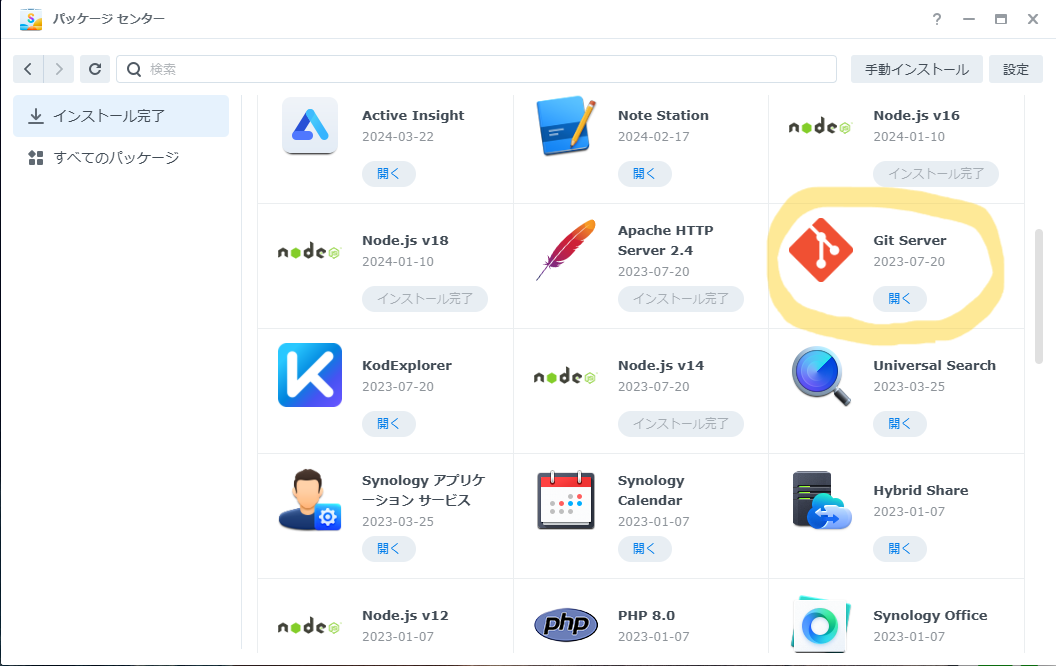Open Active Insight with its 開く button

pyautogui.click(x=389, y=174)
